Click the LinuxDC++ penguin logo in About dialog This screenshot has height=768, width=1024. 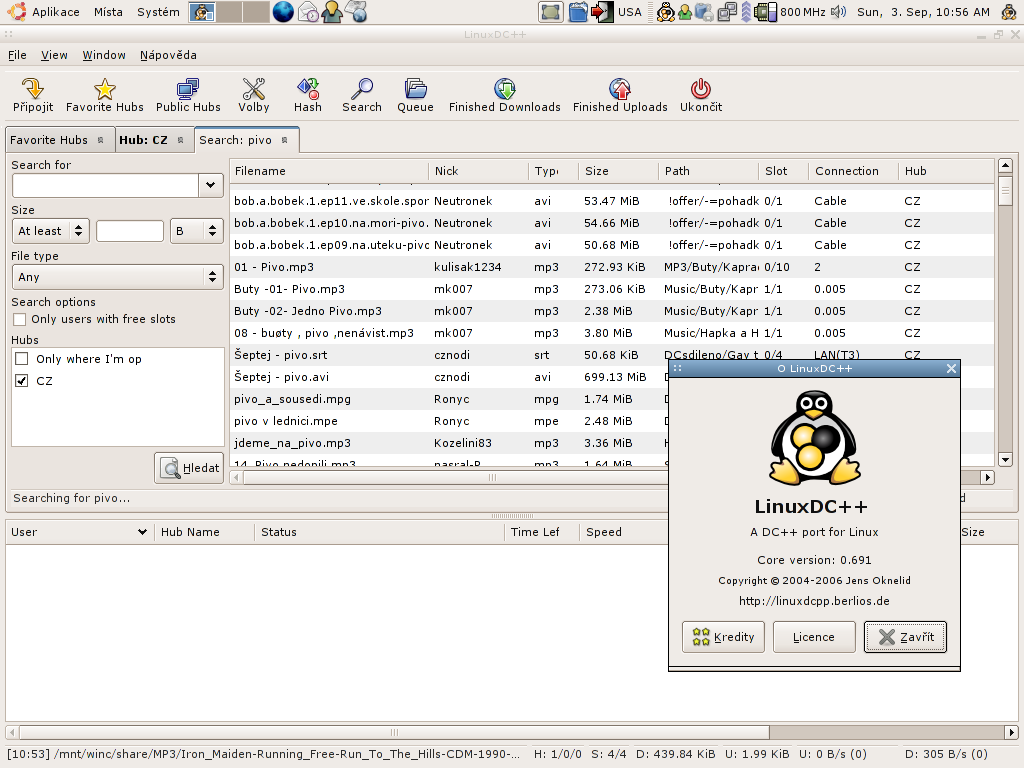click(x=814, y=438)
